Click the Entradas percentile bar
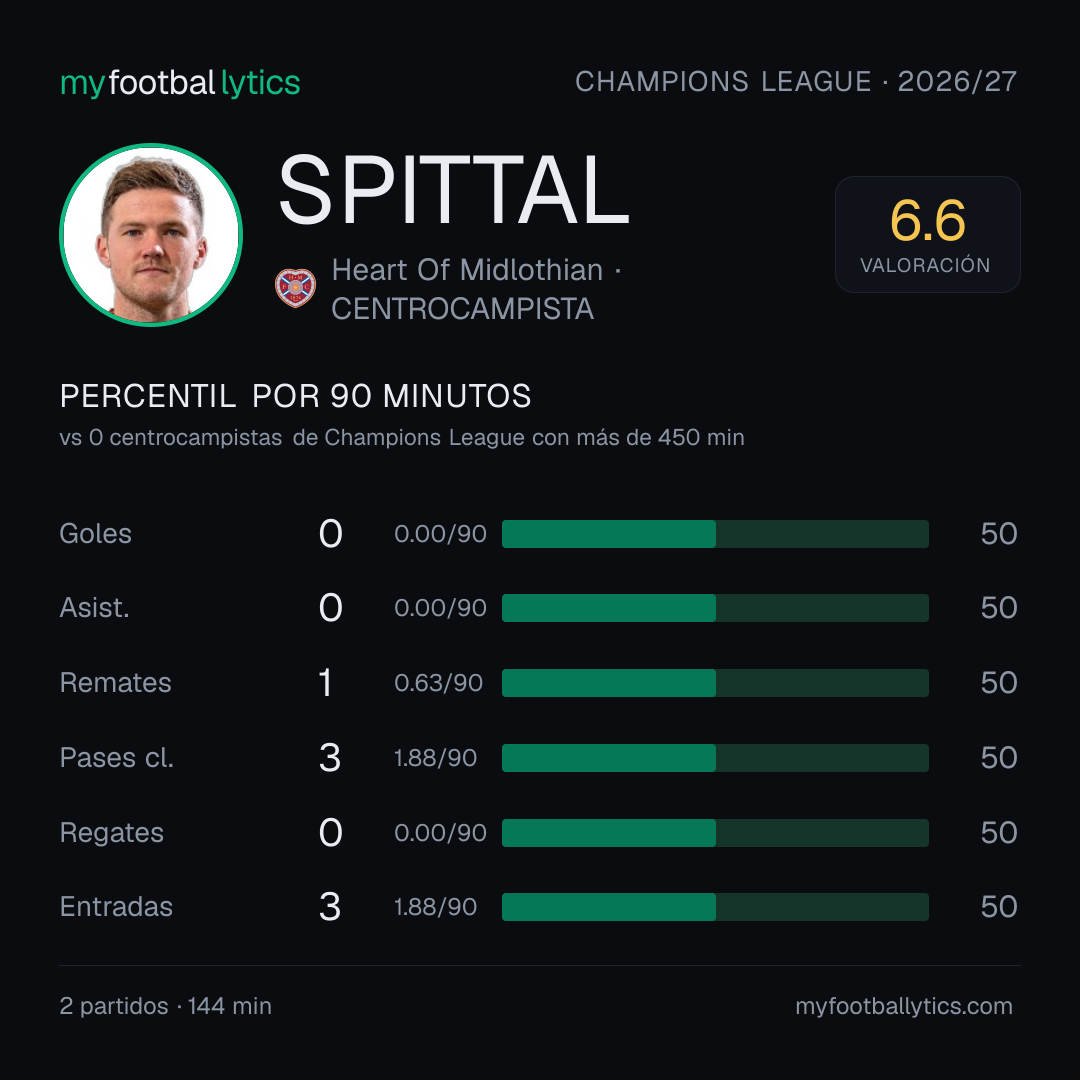Viewport: 1080px width, 1080px height. point(715,907)
